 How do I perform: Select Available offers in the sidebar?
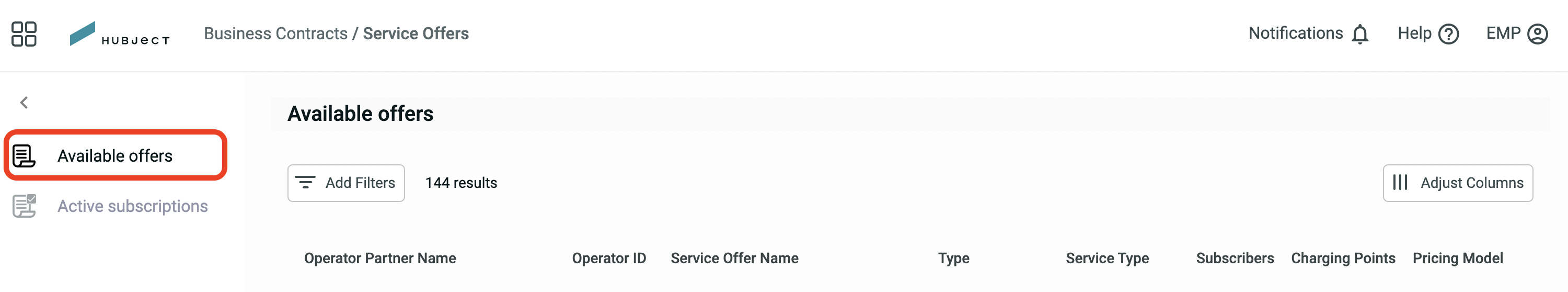(116, 155)
